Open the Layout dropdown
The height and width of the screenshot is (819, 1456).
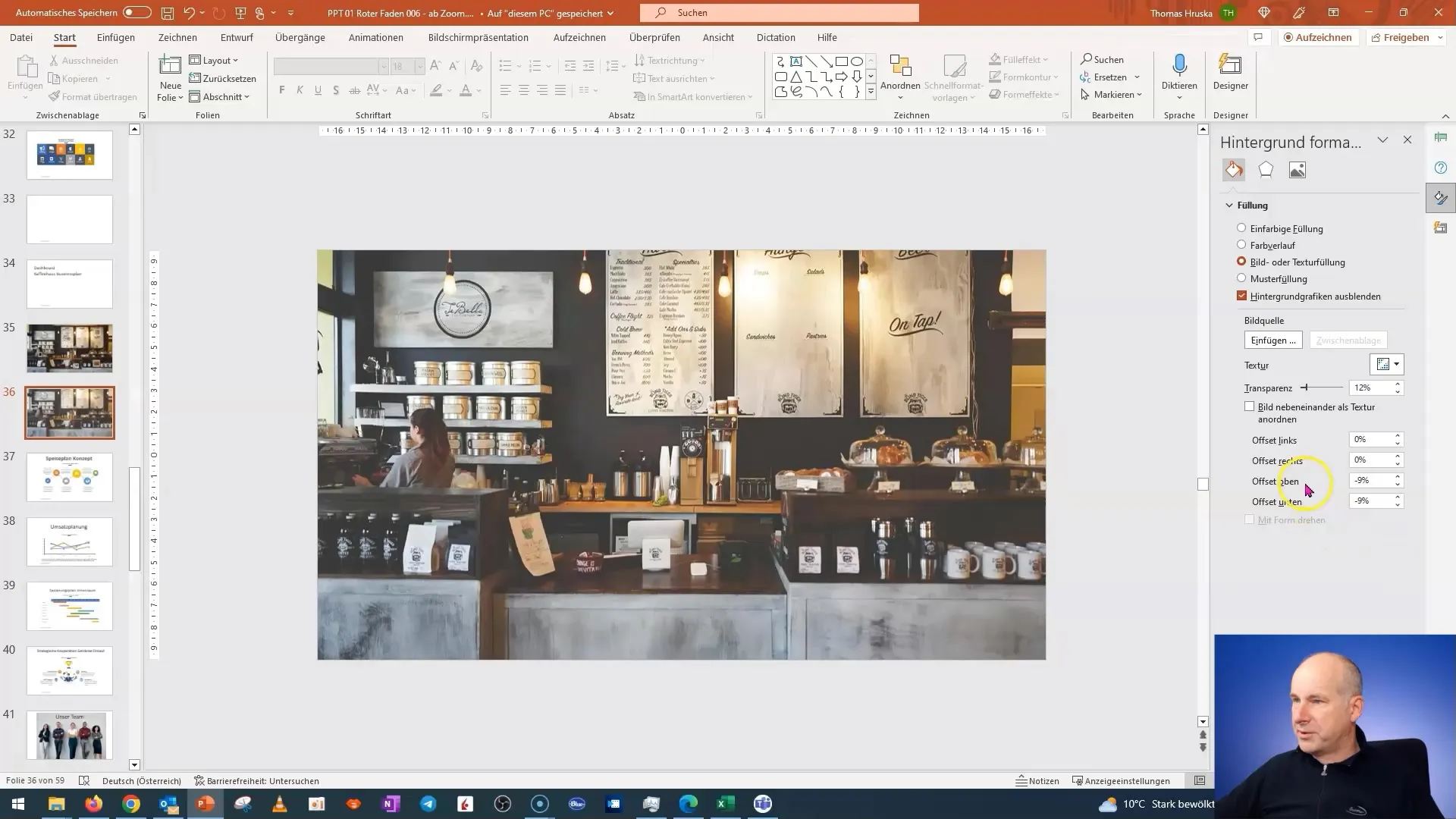[x=213, y=60]
